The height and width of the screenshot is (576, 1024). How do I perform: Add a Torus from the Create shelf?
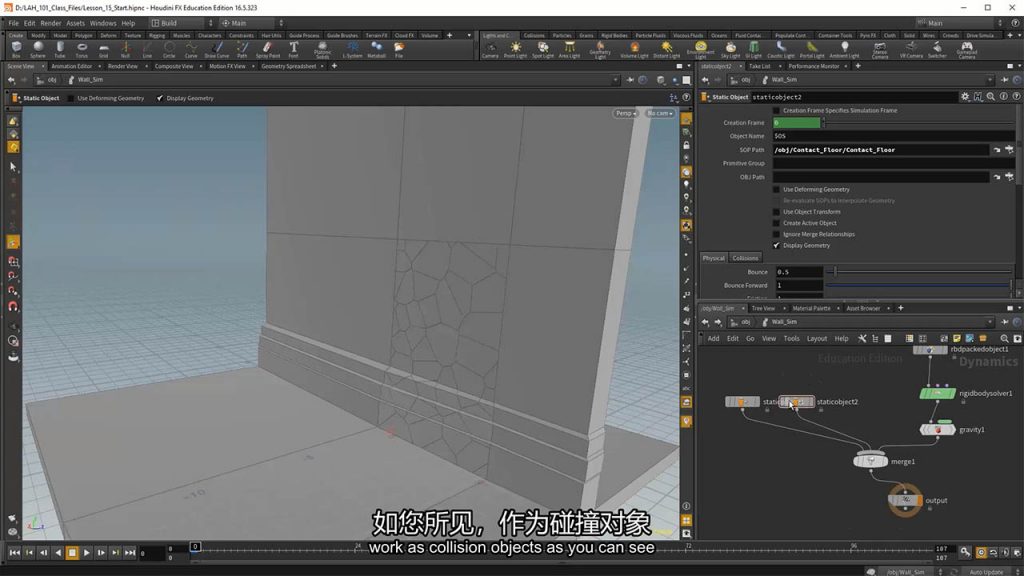82,50
